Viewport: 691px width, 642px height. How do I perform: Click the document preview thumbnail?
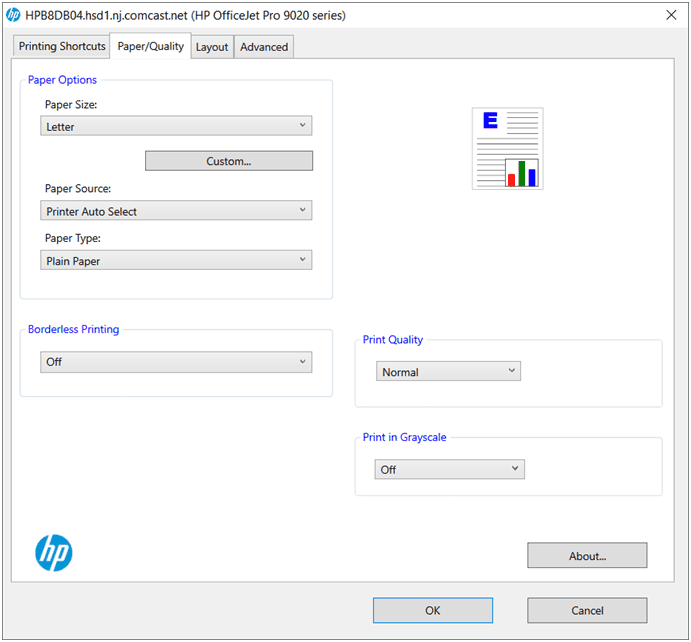[507, 148]
